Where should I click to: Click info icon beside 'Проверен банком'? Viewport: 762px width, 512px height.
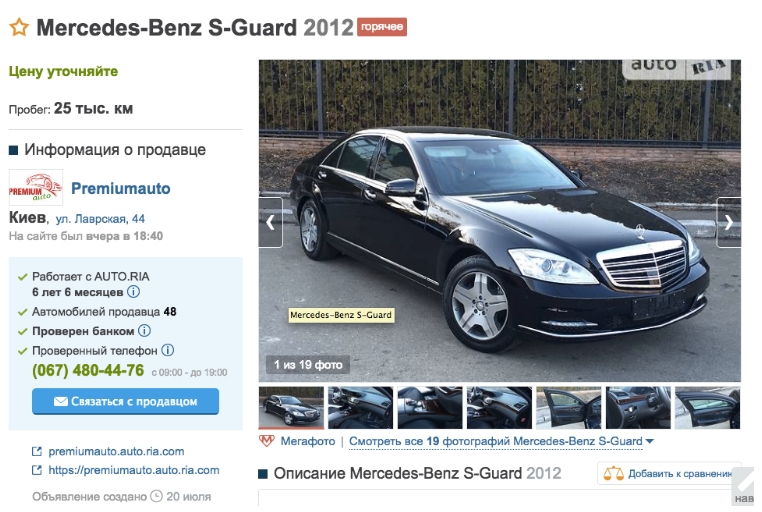144,331
